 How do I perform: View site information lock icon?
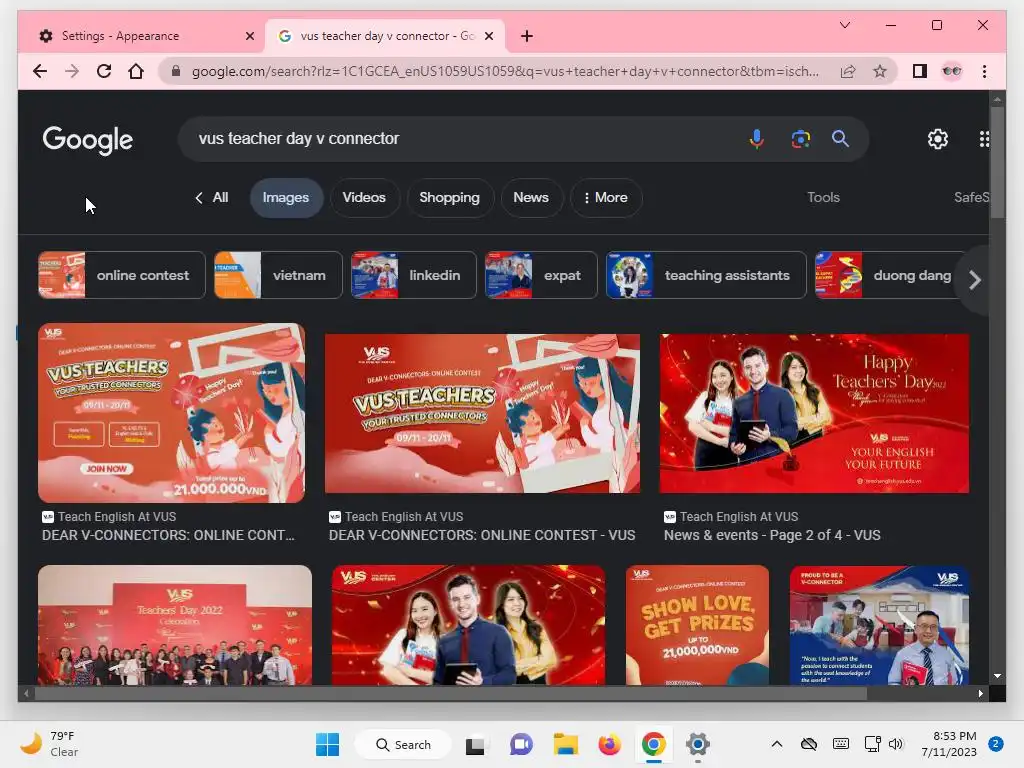176,71
